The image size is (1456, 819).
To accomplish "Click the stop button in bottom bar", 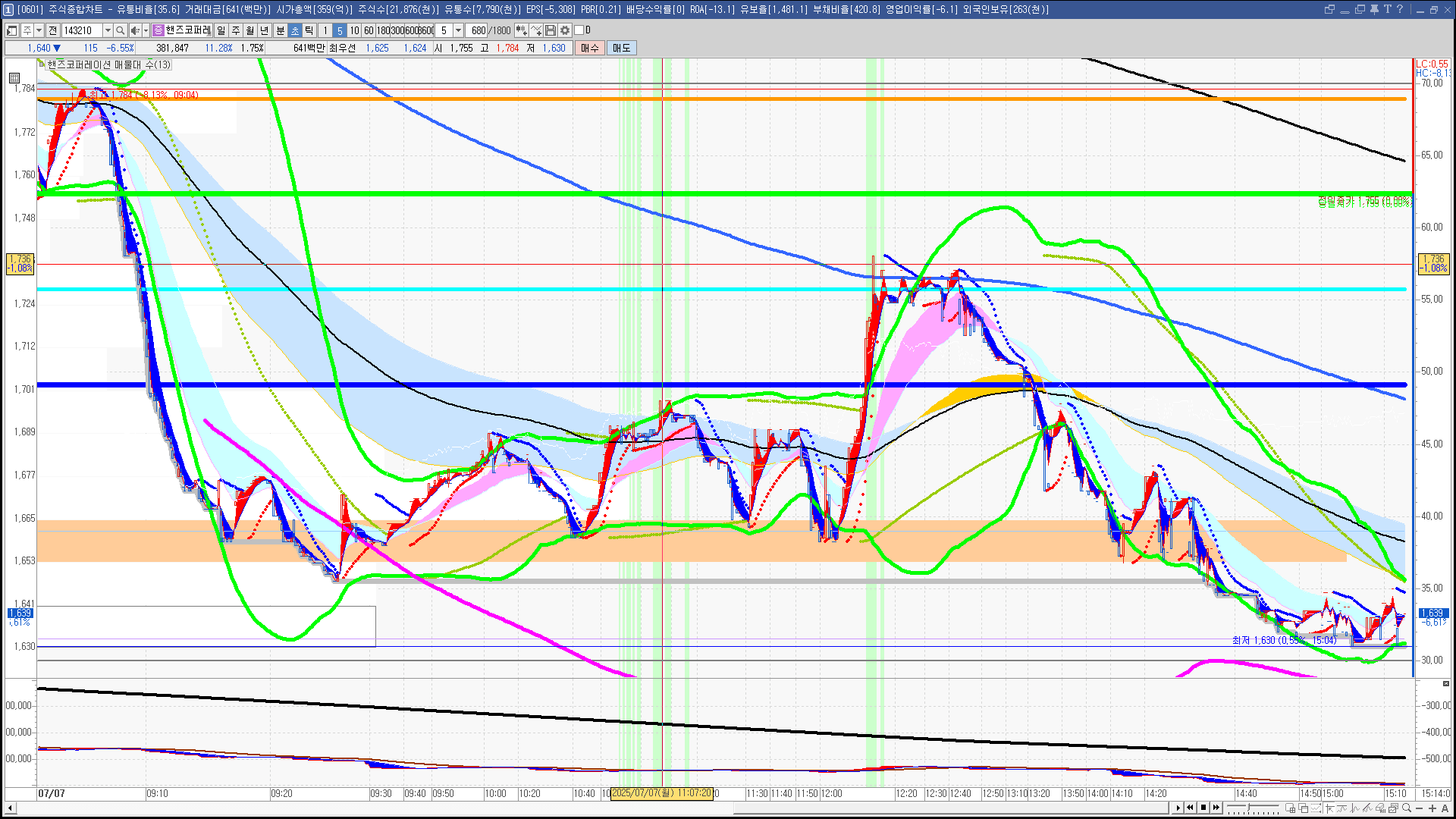I will coord(1203,808).
